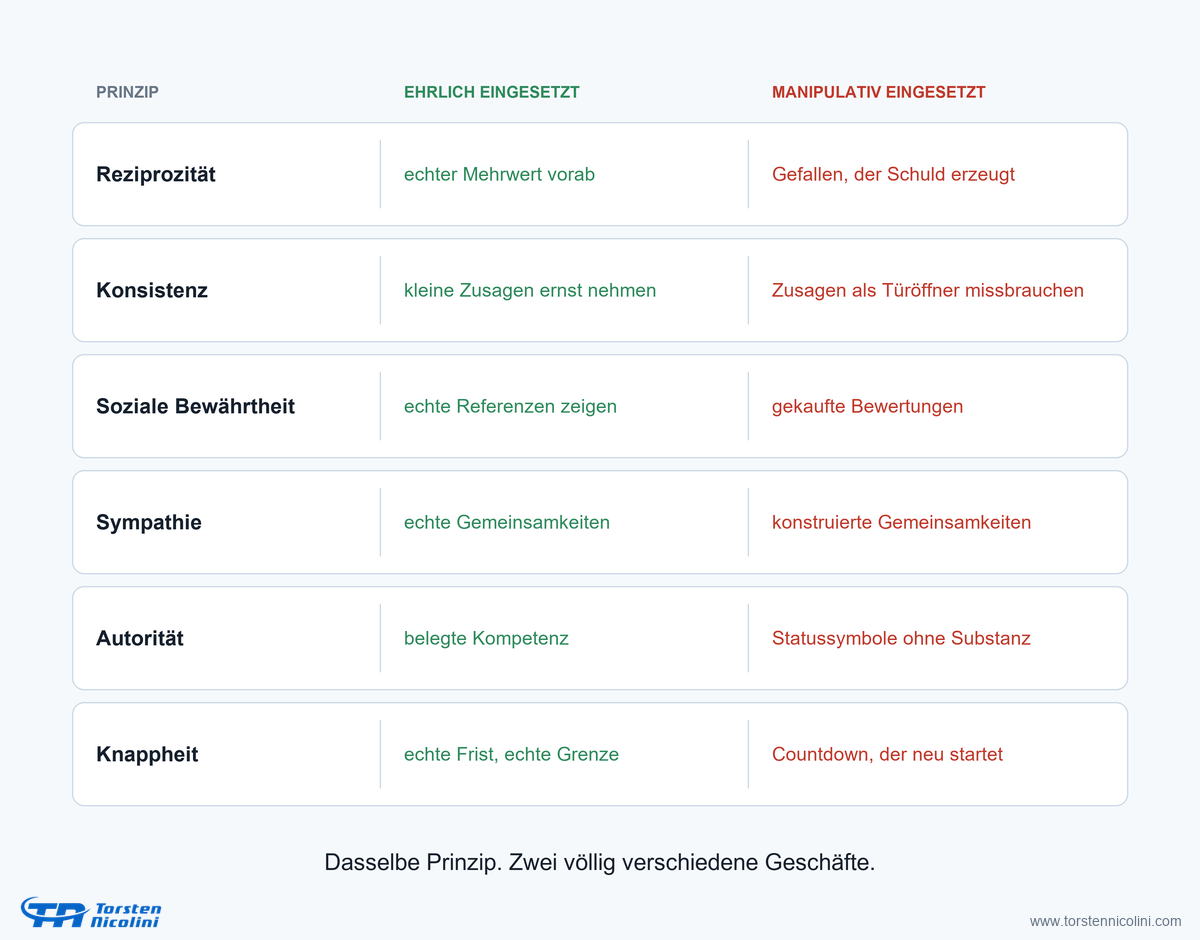The width and height of the screenshot is (1200, 940).
Task: Select the EHRLICH EINGESETZT header
Action: point(492,92)
